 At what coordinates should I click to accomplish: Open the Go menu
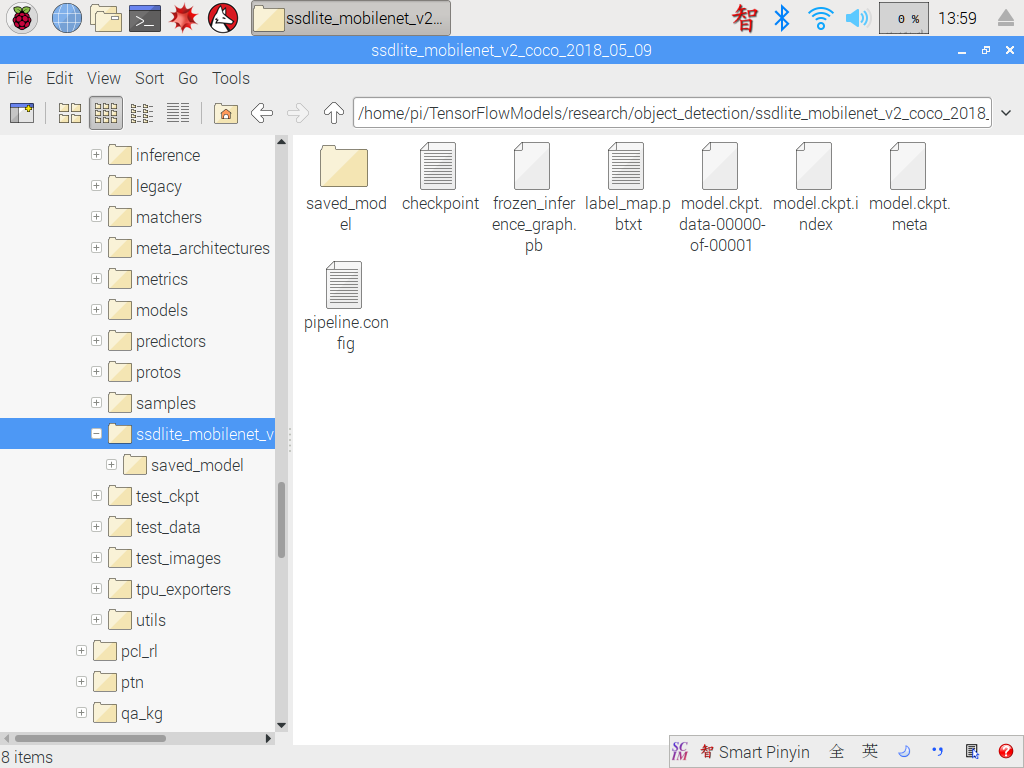coord(188,78)
